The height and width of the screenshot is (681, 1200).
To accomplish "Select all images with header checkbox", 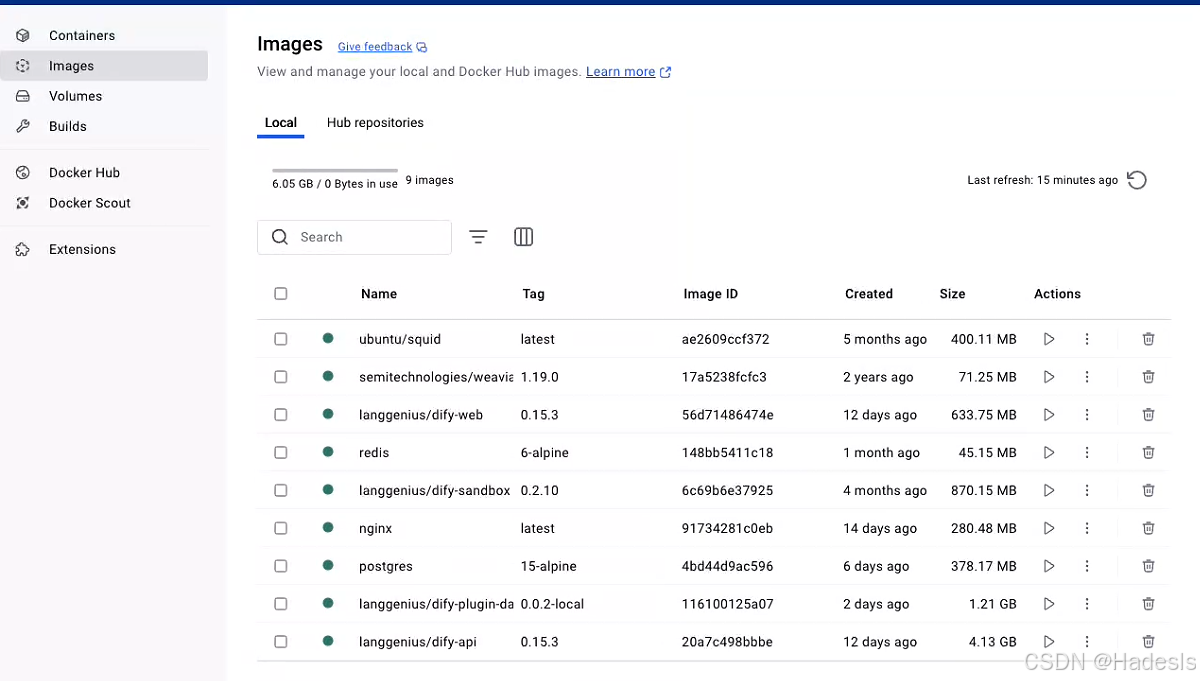I will (281, 294).
